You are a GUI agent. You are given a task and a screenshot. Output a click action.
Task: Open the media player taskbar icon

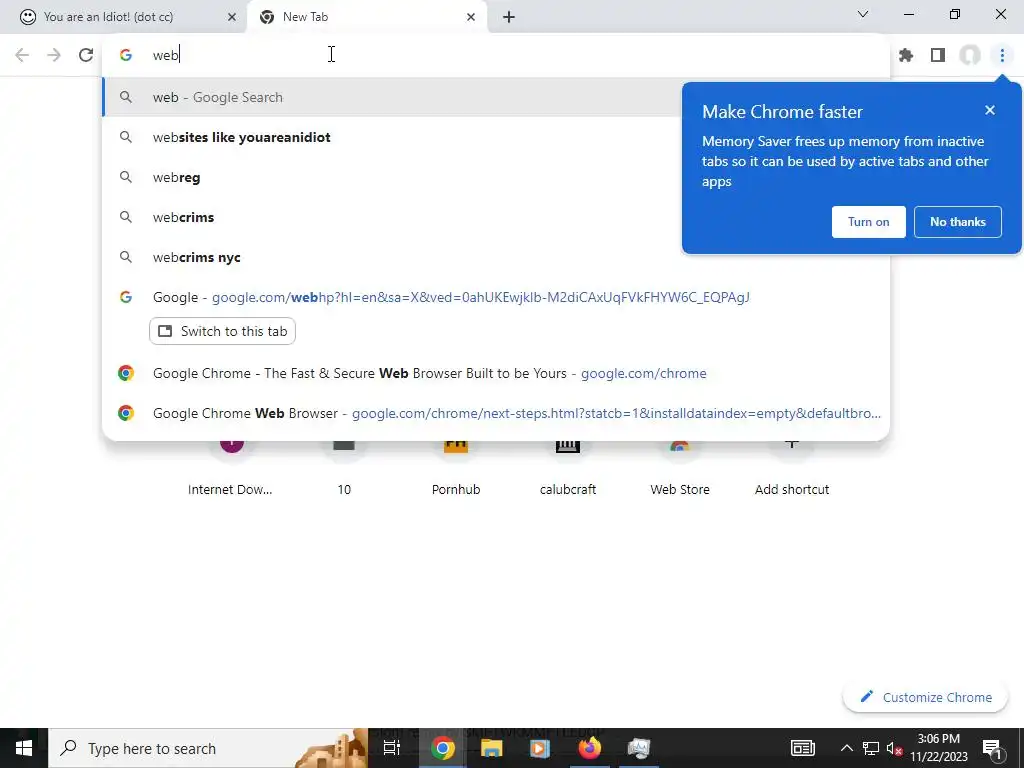point(540,748)
